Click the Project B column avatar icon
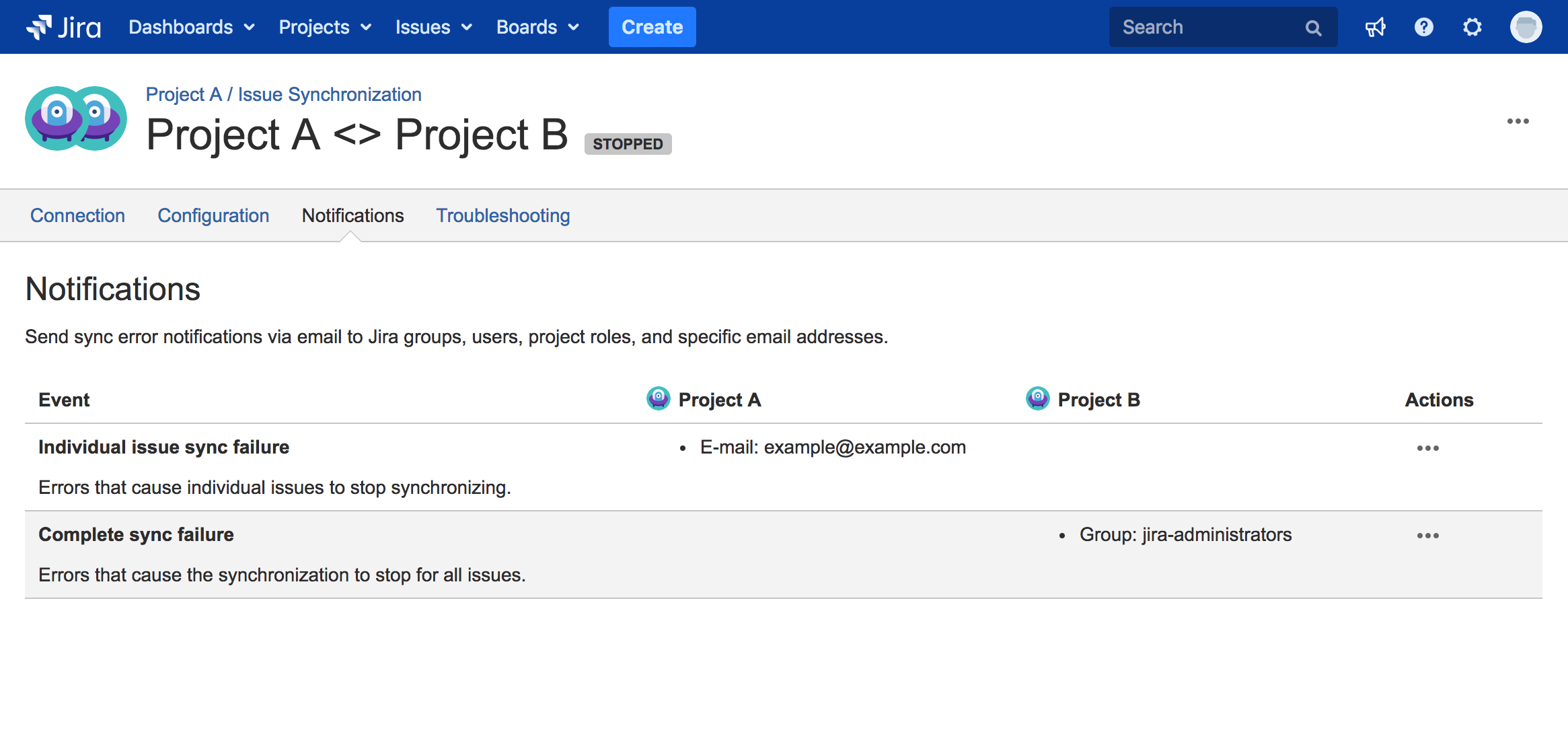 pos(1037,398)
